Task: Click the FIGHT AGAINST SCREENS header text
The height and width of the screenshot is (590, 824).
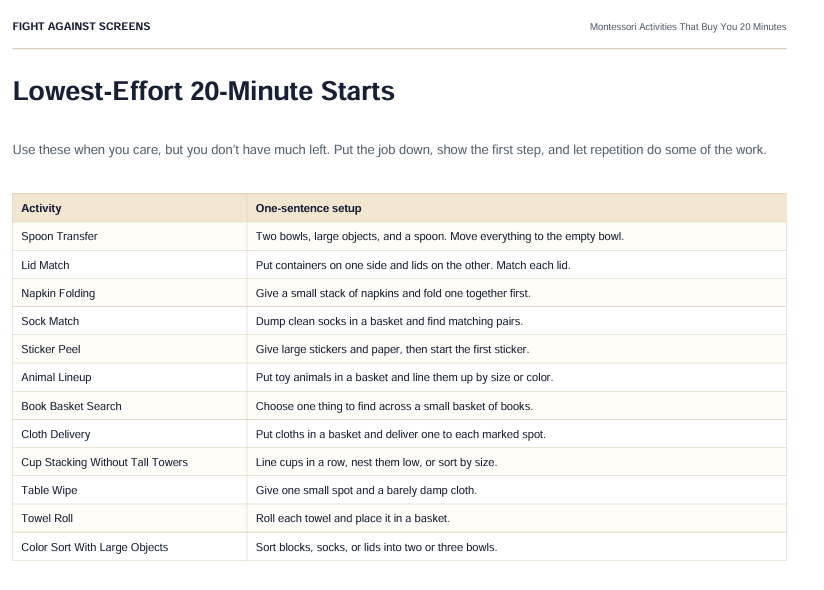Action: pos(81,26)
